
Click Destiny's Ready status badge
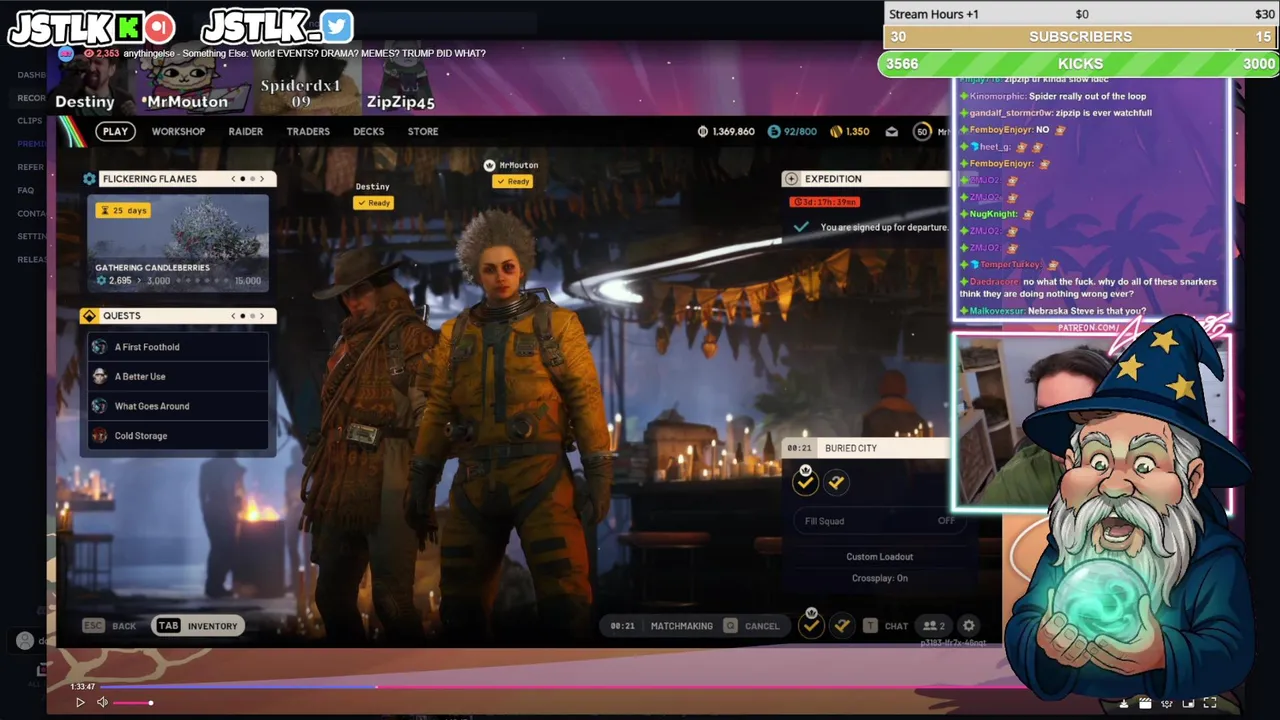point(373,203)
